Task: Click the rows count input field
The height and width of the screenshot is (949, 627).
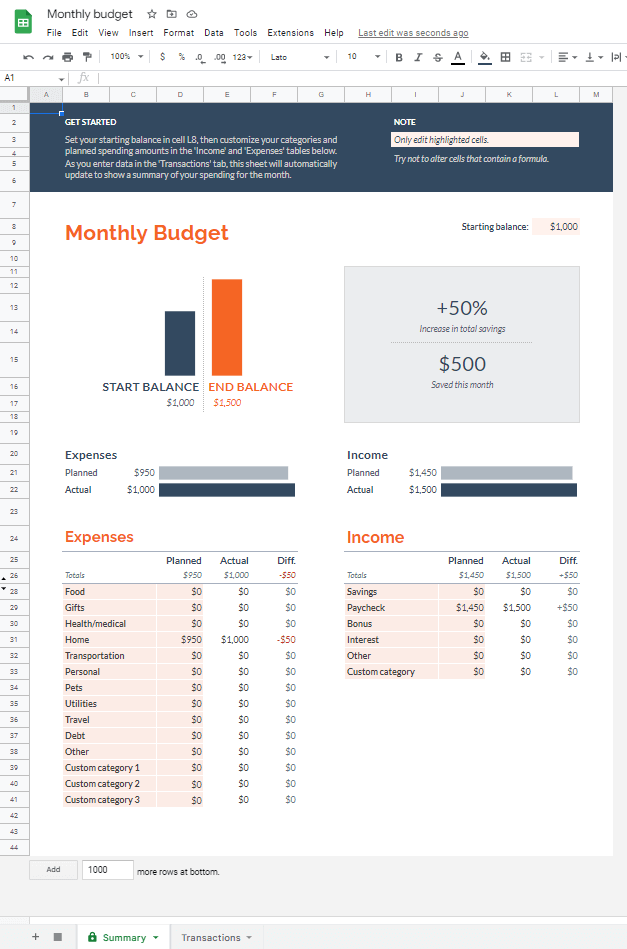Action: 107,869
